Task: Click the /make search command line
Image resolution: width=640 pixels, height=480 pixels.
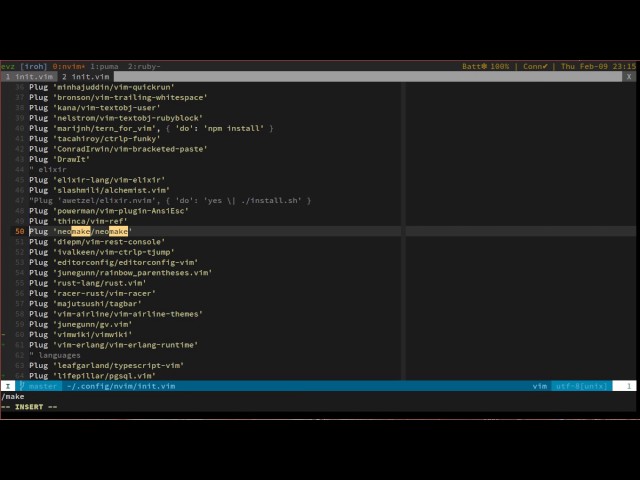Action: (x=13, y=397)
